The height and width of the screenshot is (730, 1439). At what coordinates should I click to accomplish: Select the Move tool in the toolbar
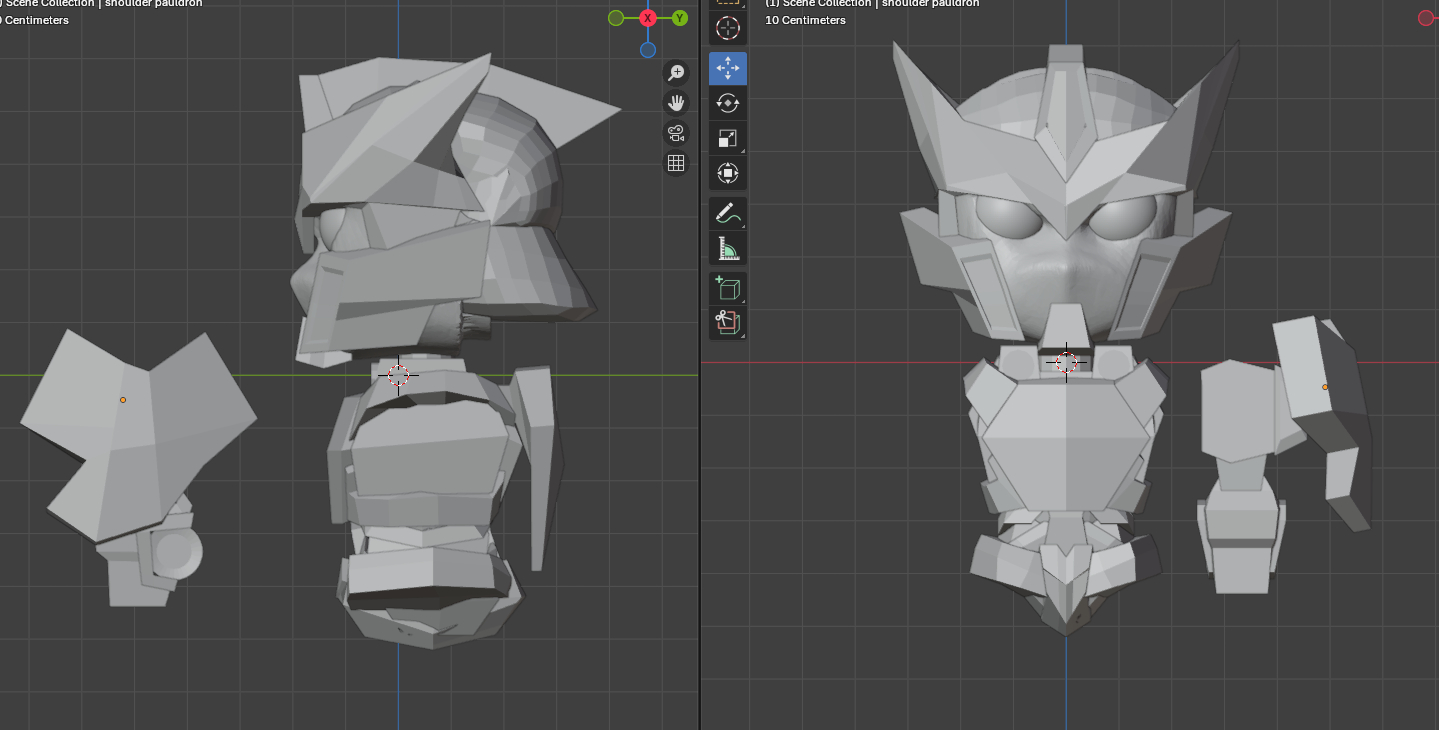[x=727, y=69]
